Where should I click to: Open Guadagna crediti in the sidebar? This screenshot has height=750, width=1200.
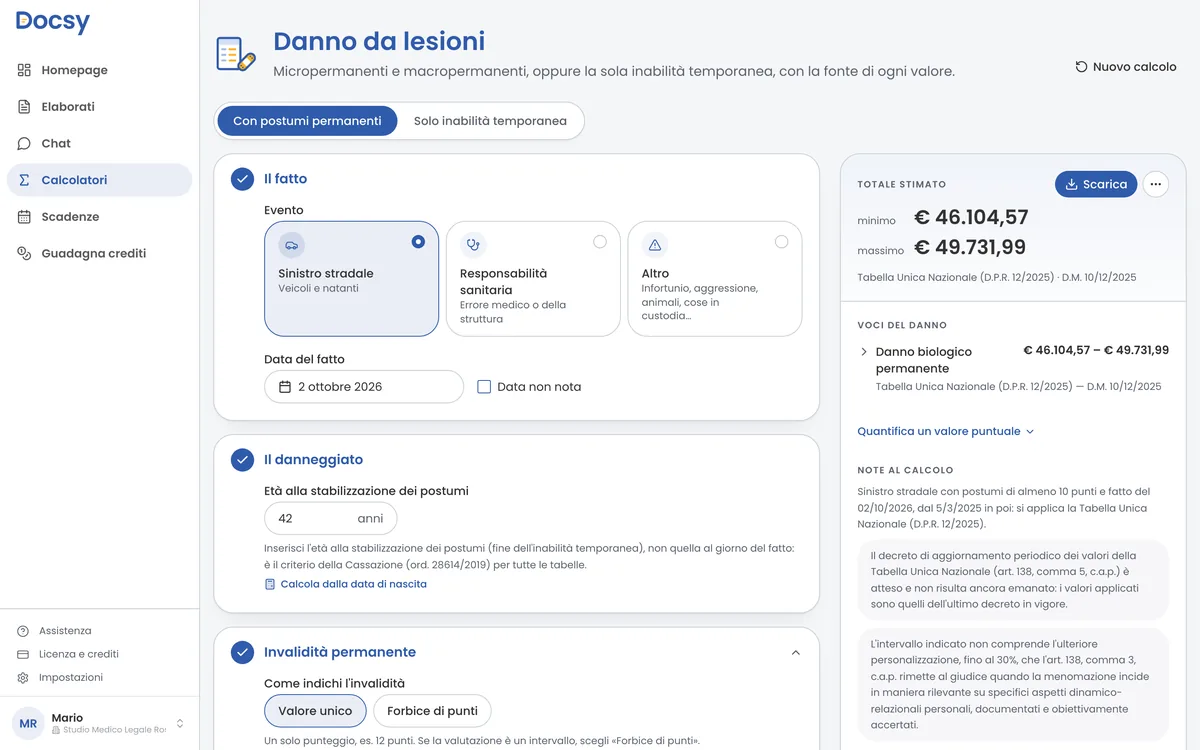99,253
